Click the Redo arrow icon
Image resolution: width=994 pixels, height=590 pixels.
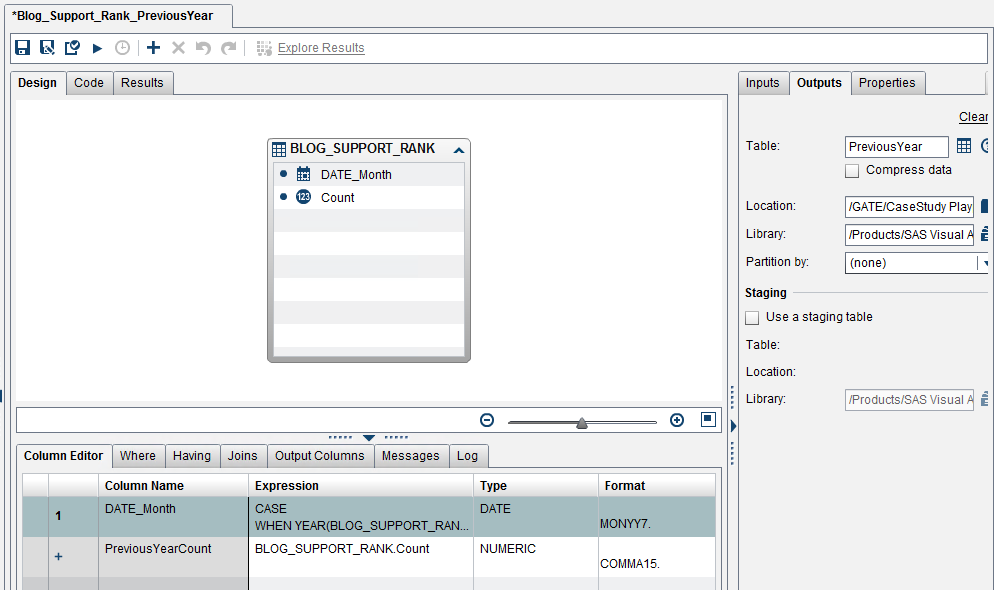click(x=228, y=48)
